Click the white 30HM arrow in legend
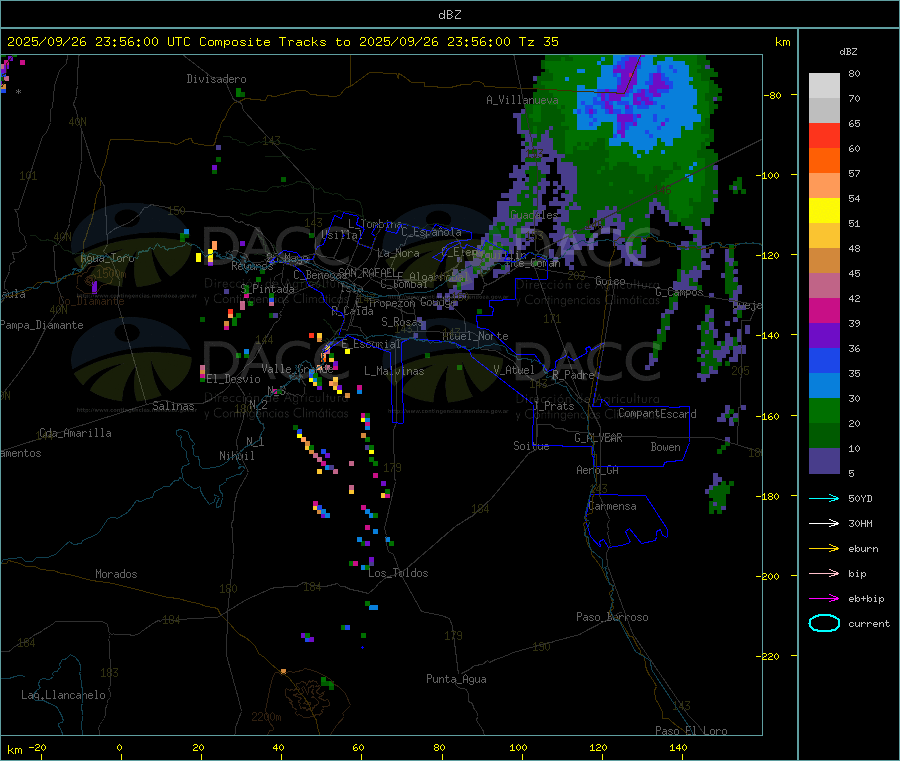Image resolution: width=900 pixels, height=761 pixels. click(824, 523)
